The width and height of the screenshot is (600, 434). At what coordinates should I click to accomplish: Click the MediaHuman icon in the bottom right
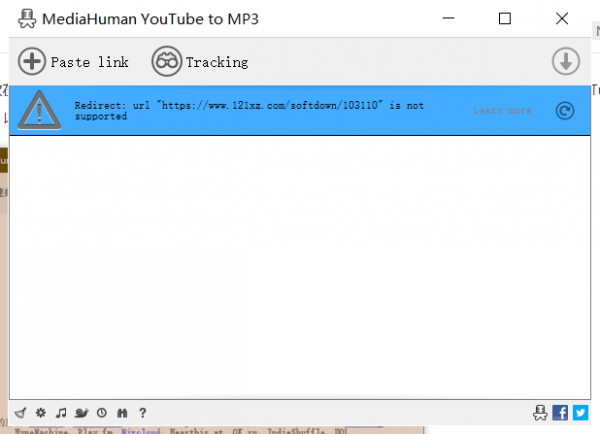point(540,413)
